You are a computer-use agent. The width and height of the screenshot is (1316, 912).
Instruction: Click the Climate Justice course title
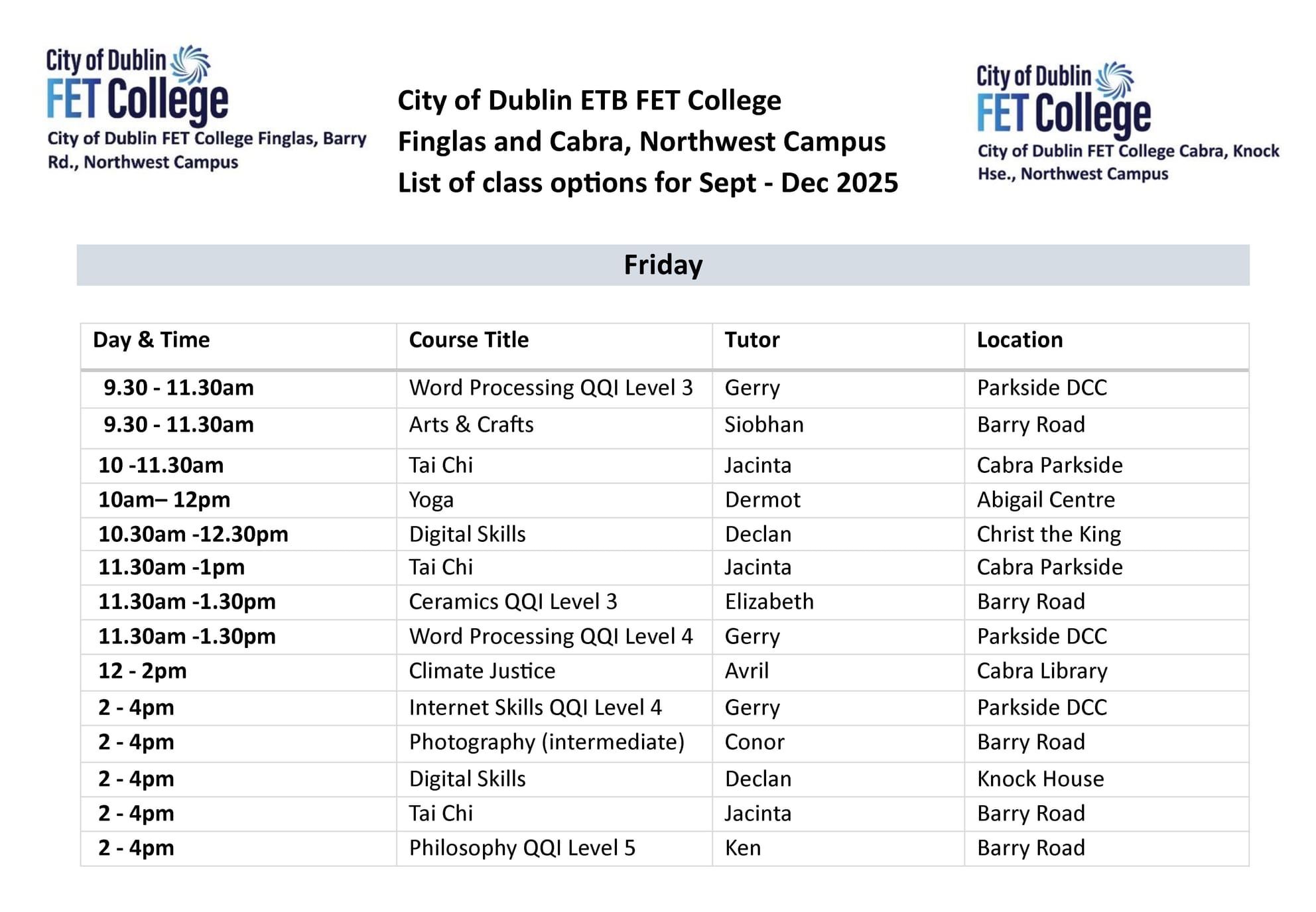point(482,671)
